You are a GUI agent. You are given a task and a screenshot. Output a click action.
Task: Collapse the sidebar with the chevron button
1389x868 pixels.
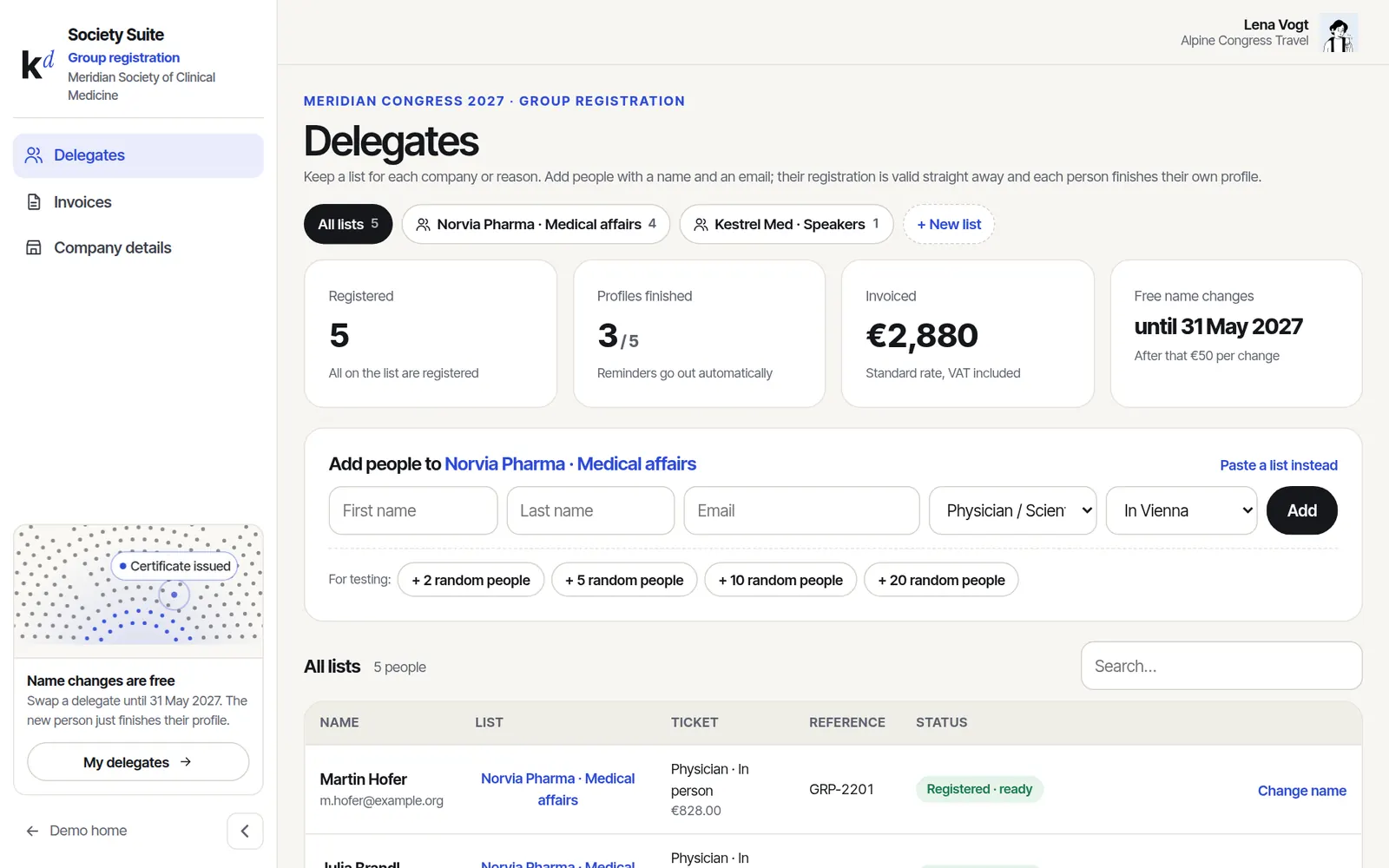(x=245, y=832)
